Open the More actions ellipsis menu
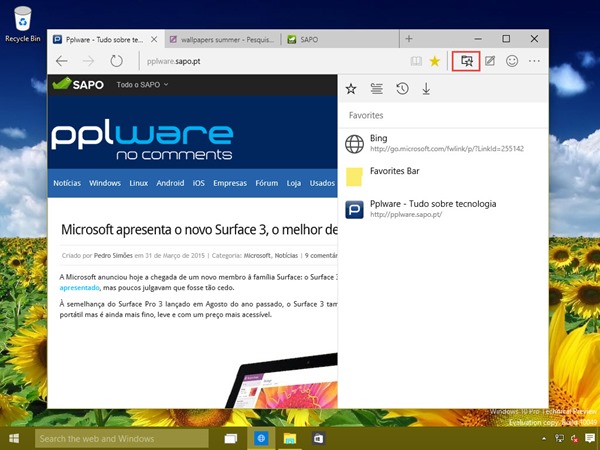This screenshot has height=450, width=600. tap(534, 61)
